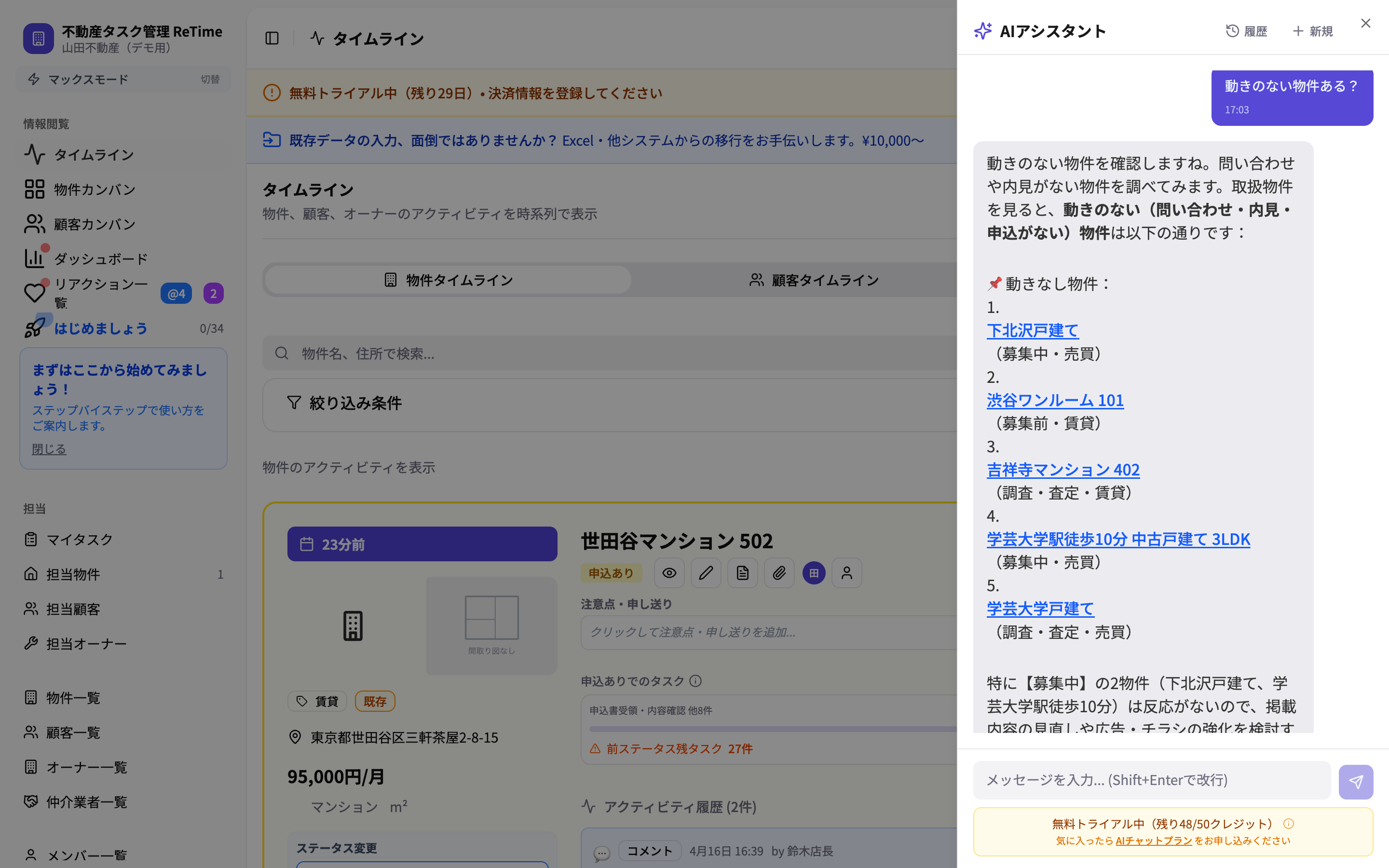Open タイムライン in the sidebar
Screen dimensions: 1389x868
(123, 154)
